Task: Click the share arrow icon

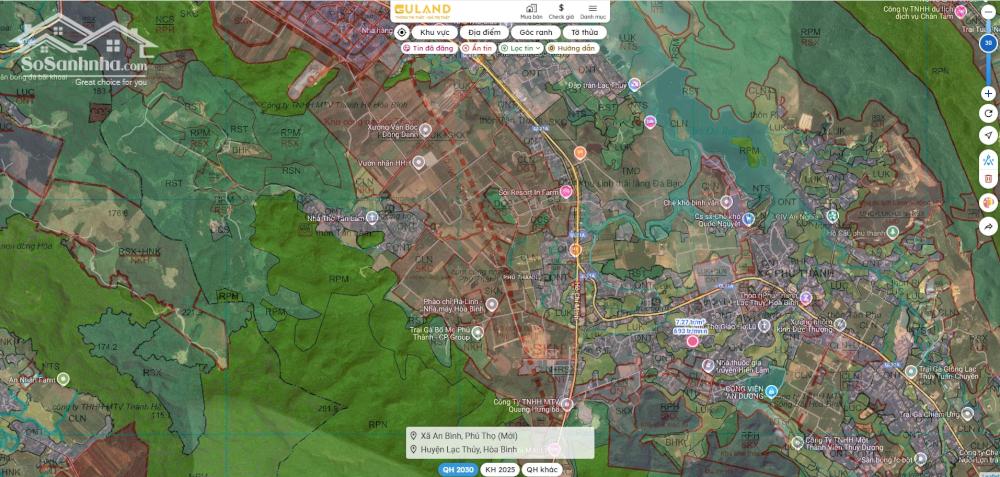Action: (x=988, y=227)
